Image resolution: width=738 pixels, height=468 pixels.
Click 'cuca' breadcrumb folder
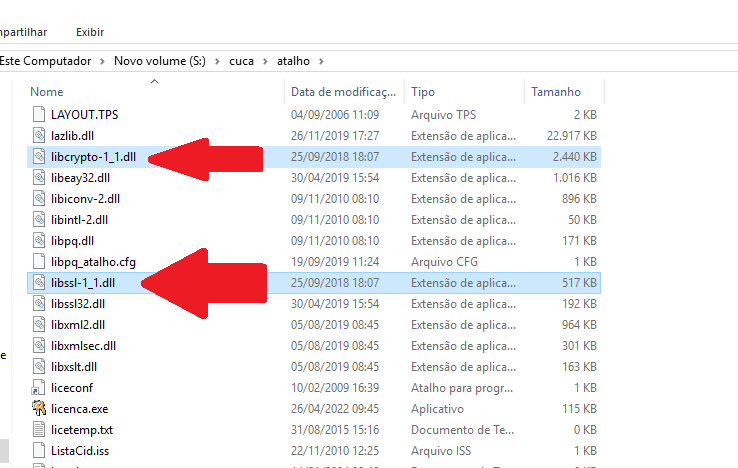(x=241, y=61)
